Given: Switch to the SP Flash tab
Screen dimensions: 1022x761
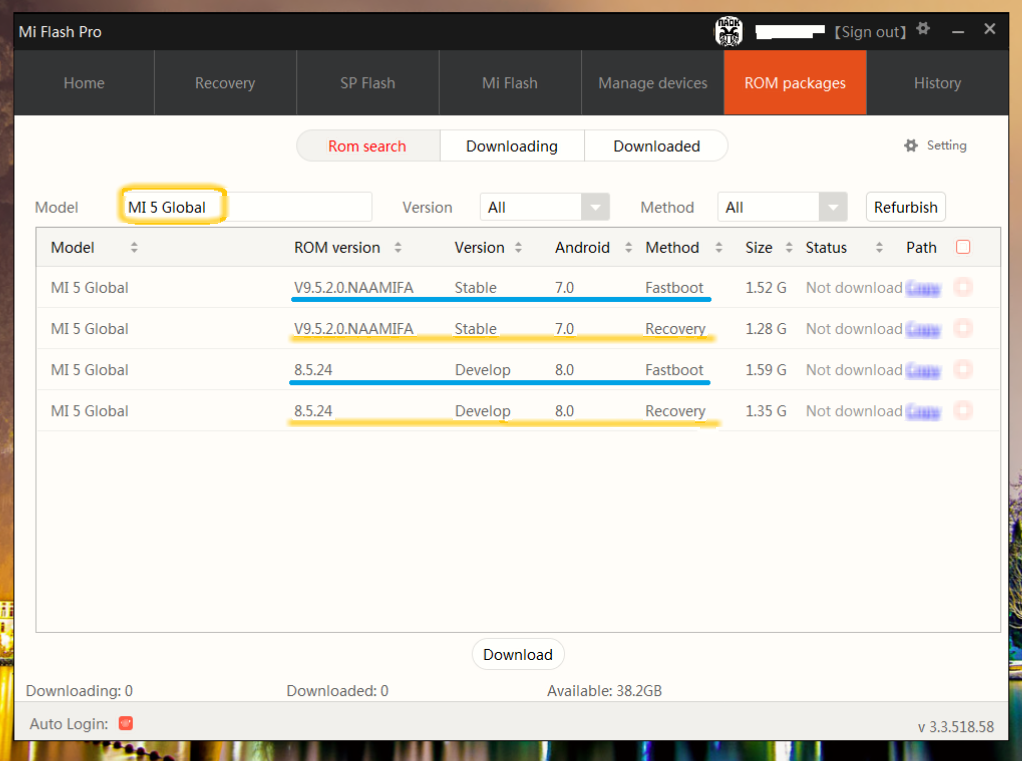Looking at the screenshot, I should pyautogui.click(x=368, y=83).
